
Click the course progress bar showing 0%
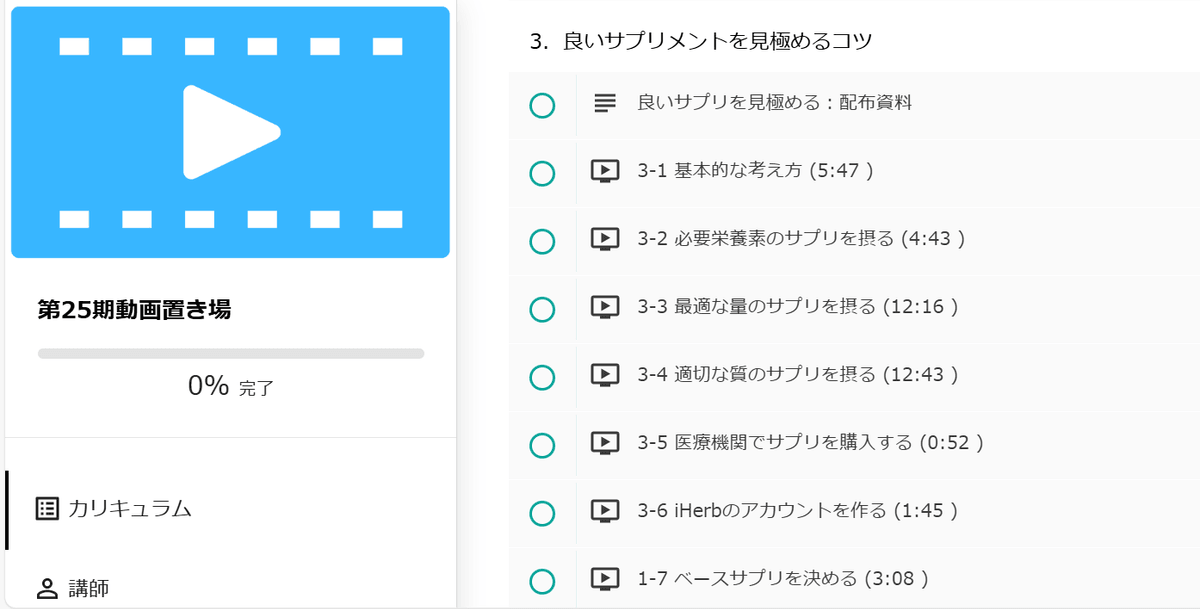(x=231, y=353)
